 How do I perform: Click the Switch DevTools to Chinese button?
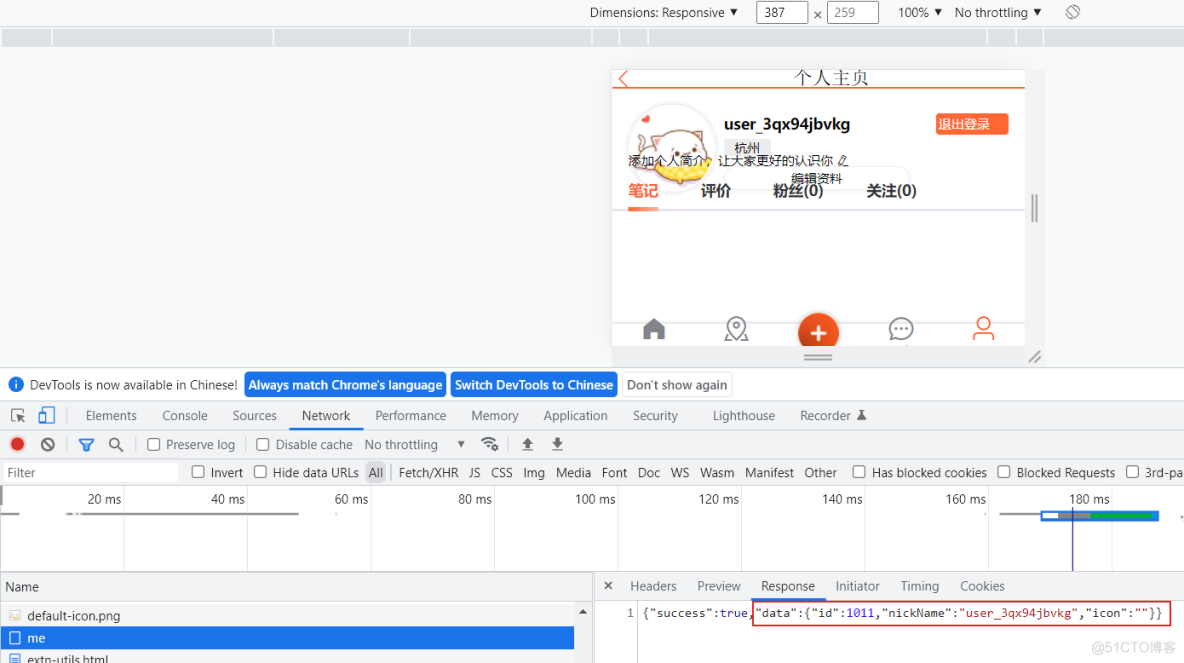point(533,384)
